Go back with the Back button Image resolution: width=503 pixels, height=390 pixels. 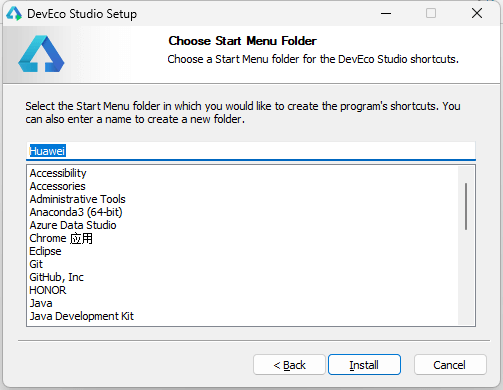289,365
